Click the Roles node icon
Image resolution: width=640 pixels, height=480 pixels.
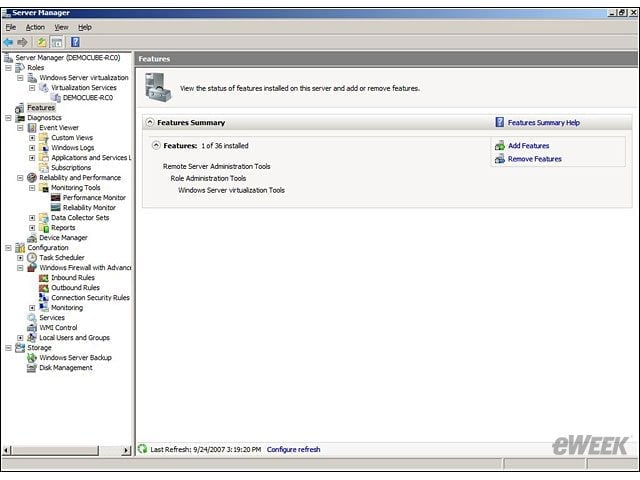(20, 68)
